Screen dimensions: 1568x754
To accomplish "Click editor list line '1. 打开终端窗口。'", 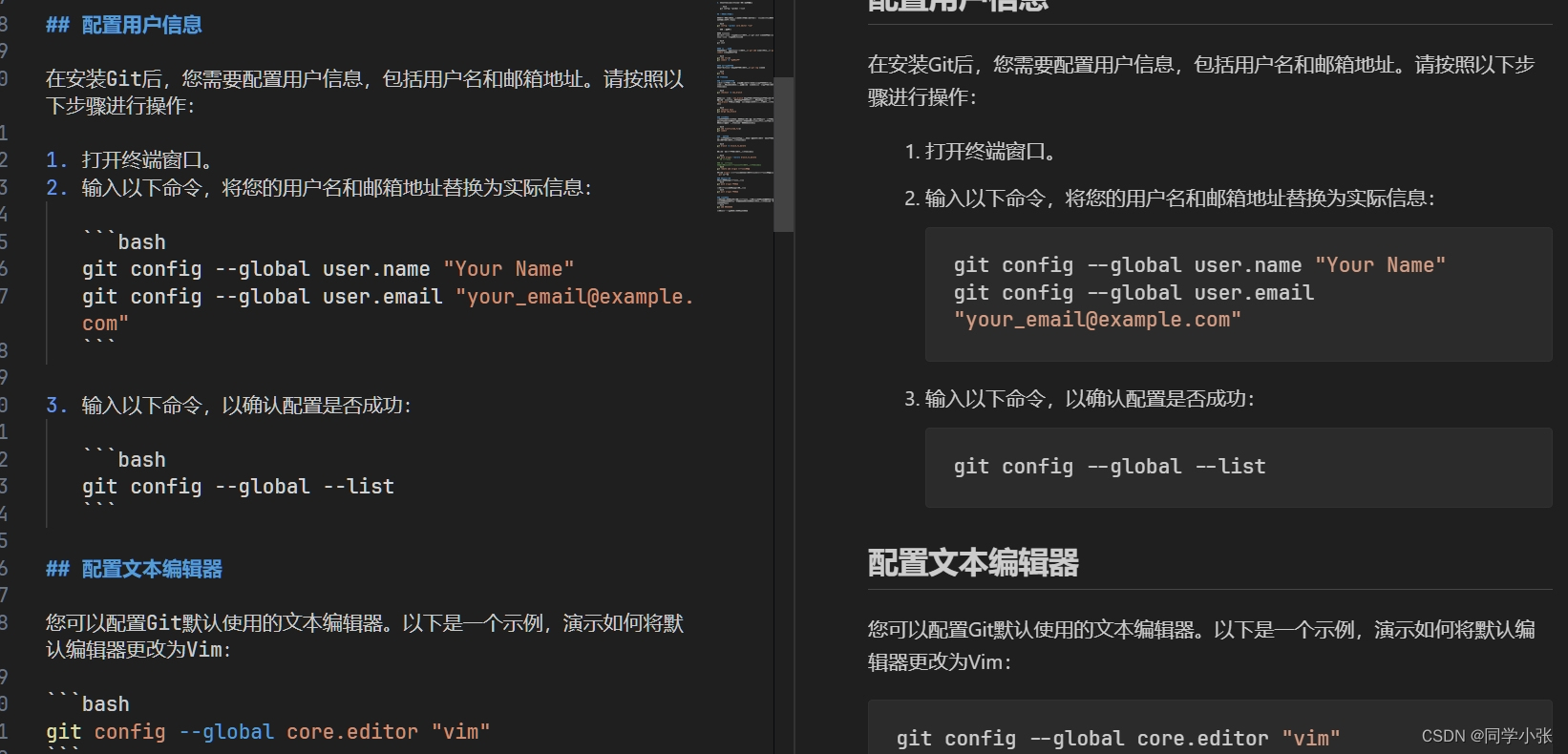I will pos(129,160).
